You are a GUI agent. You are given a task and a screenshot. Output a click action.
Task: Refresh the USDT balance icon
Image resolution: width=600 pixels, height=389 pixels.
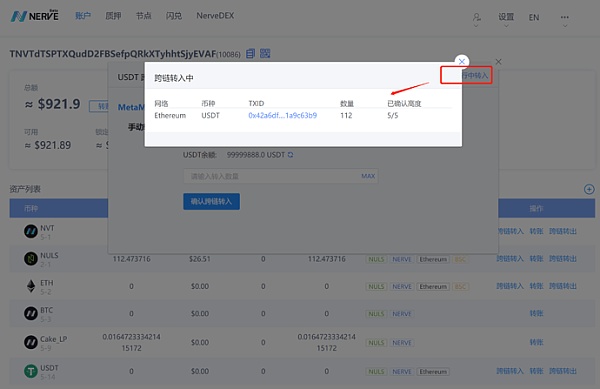click(x=290, y=155)
